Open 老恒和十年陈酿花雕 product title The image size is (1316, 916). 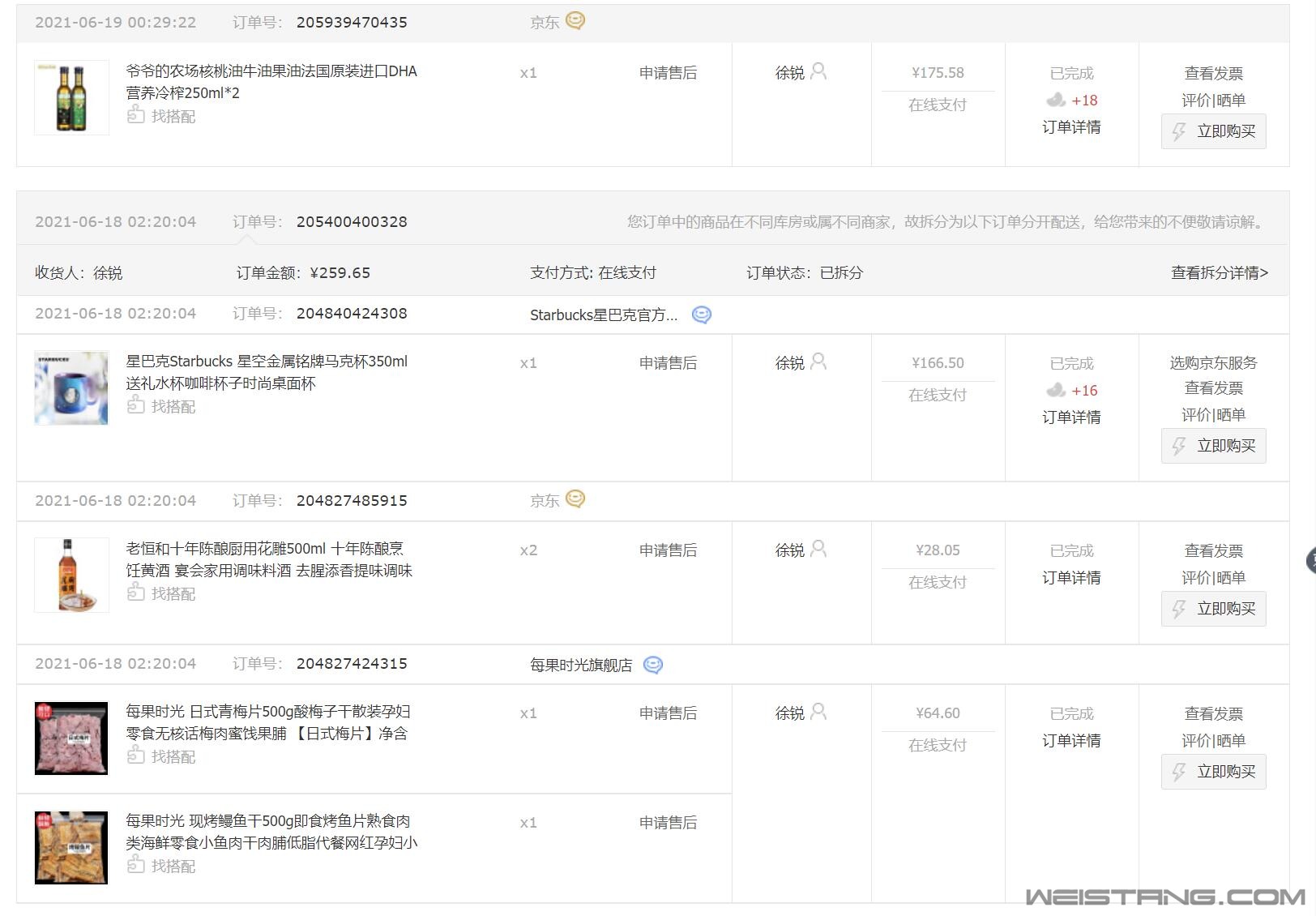[269, 559]
